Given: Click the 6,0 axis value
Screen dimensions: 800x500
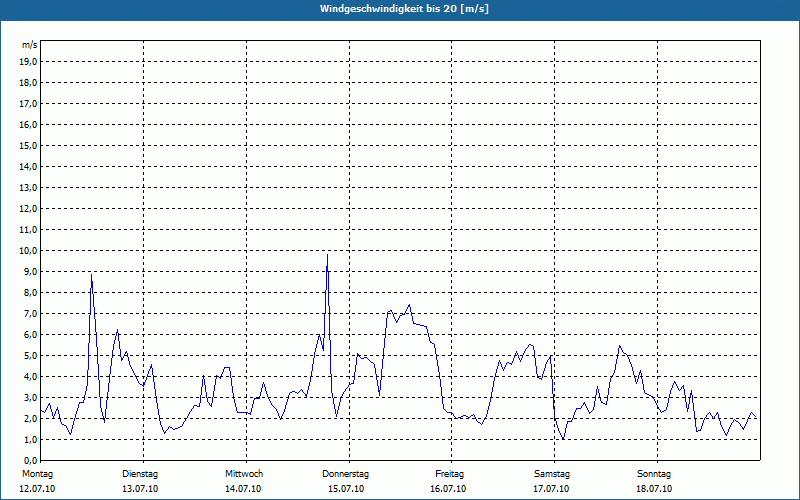Looking at the screenshot, I should 31,335.
